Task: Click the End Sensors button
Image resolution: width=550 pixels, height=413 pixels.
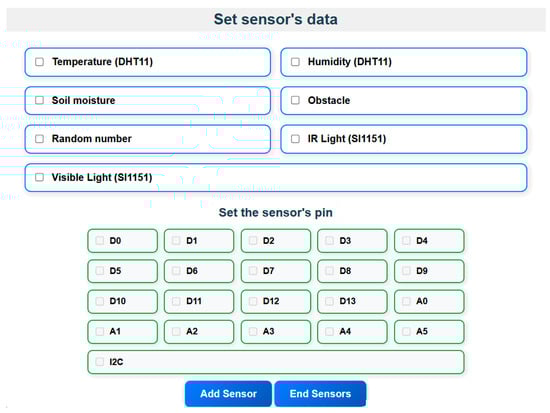Action: pos(320,394)
